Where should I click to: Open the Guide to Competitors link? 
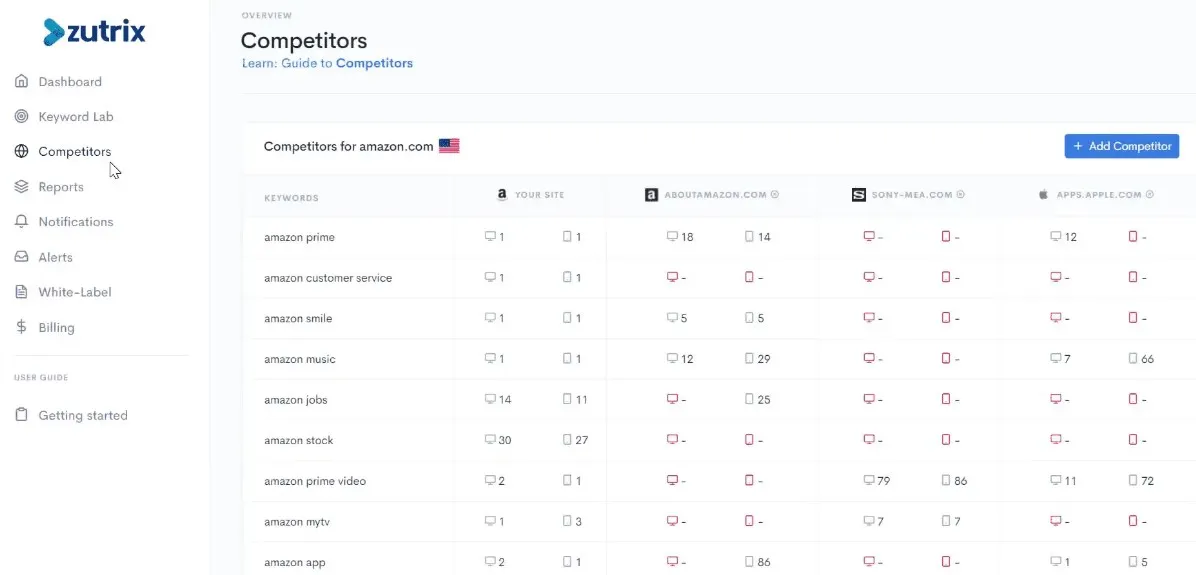327,63
